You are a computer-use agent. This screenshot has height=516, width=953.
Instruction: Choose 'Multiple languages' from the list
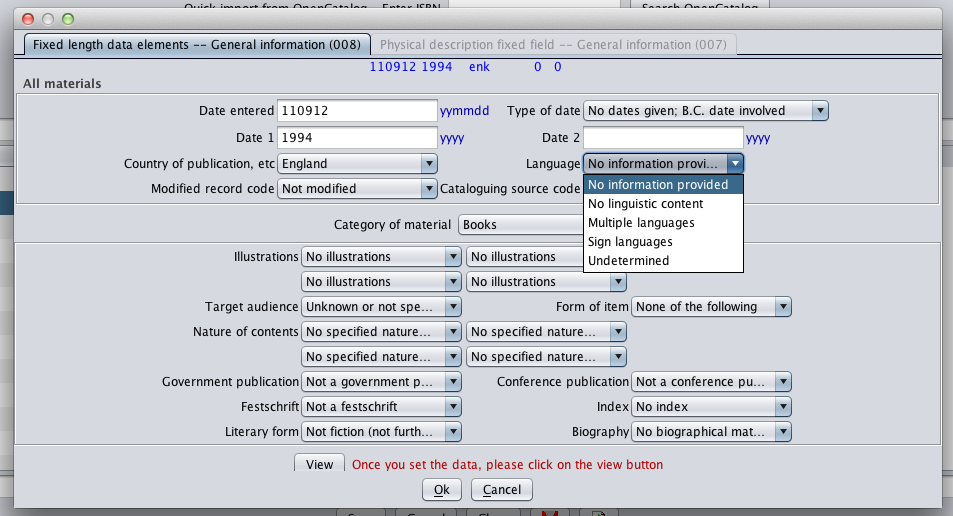click(x=641, y=223)
